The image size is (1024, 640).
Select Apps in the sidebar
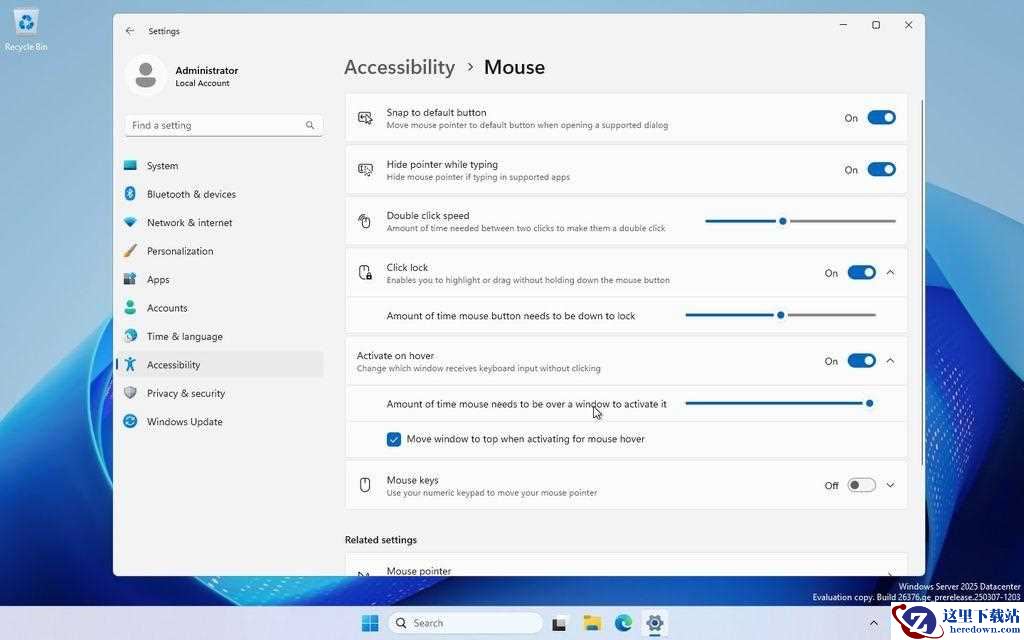click(220, 280)
